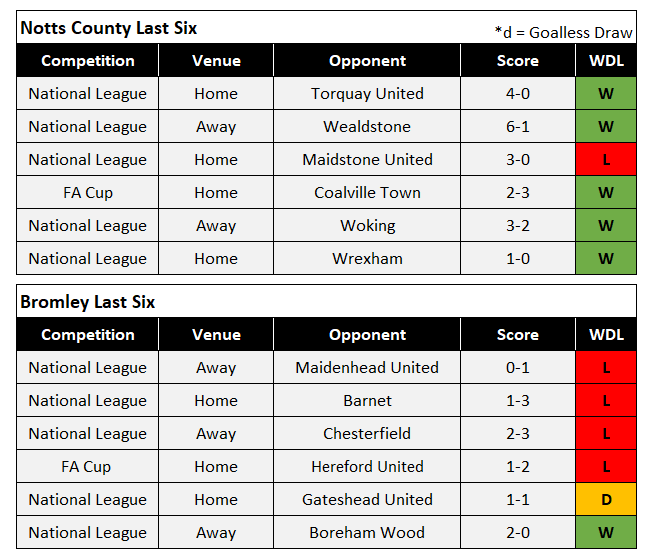Viewport: 653px width, 559px height.
Task: Click the Opponent header in Bromley table
Action: pos(367,335)
